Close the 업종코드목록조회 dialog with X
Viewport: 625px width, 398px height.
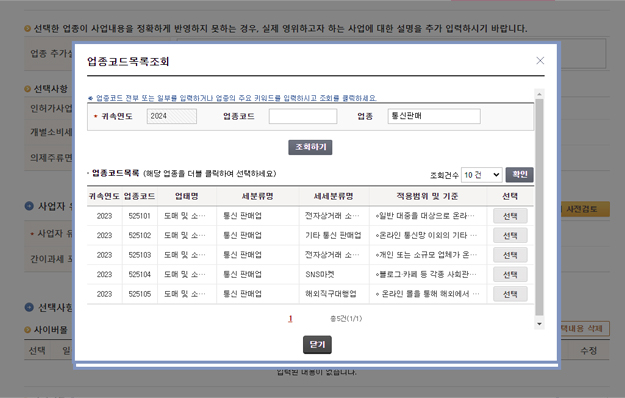540,61
